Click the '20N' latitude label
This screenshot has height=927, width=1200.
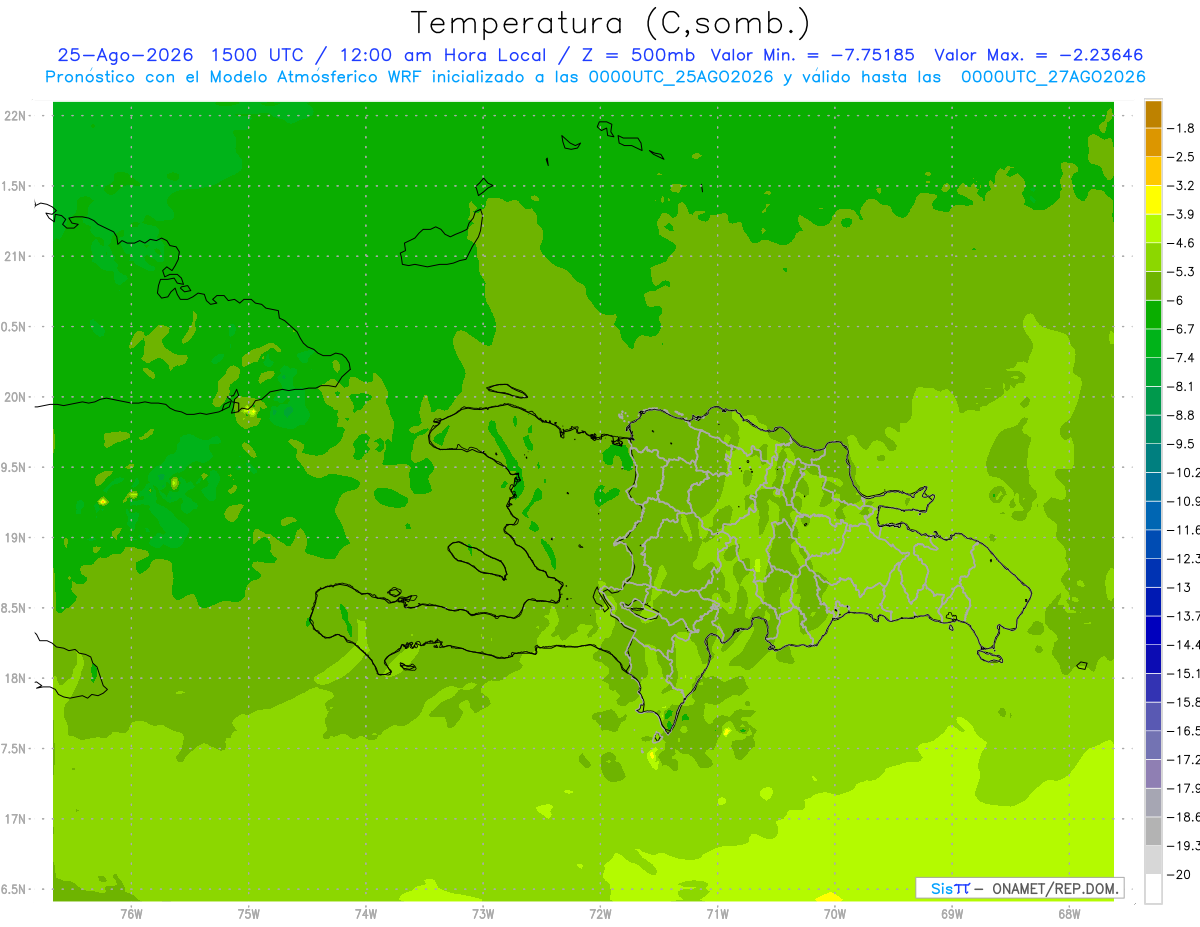coord(17,397)
